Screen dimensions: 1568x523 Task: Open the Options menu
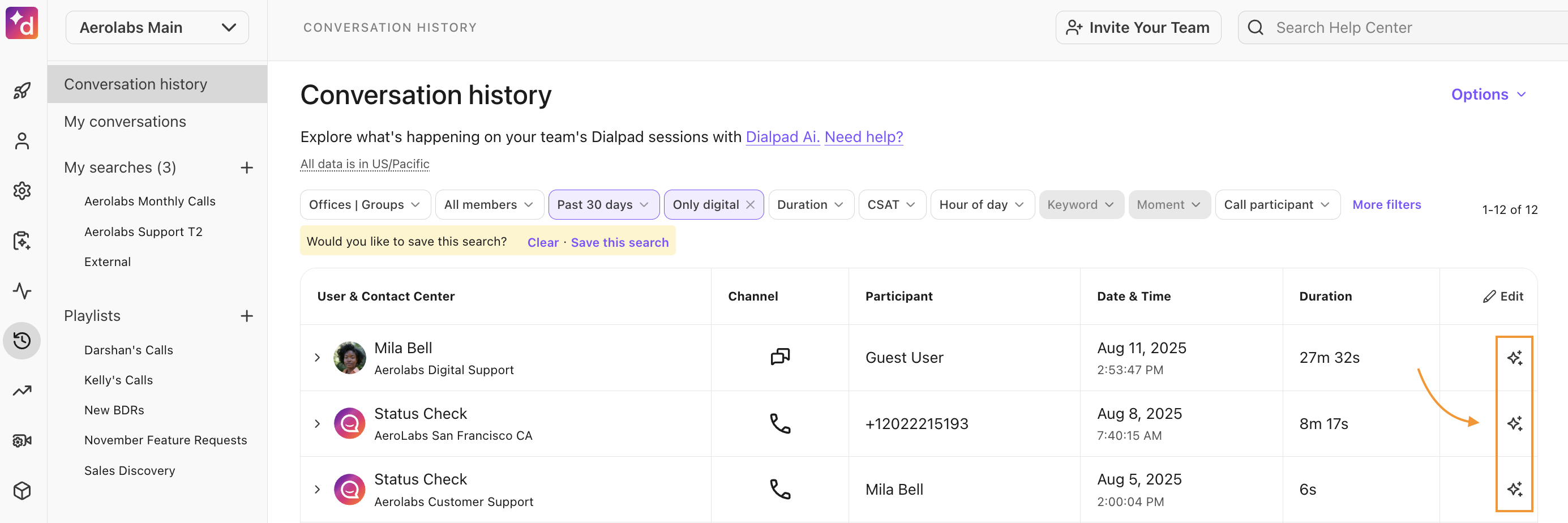[x=1488, y=95]
